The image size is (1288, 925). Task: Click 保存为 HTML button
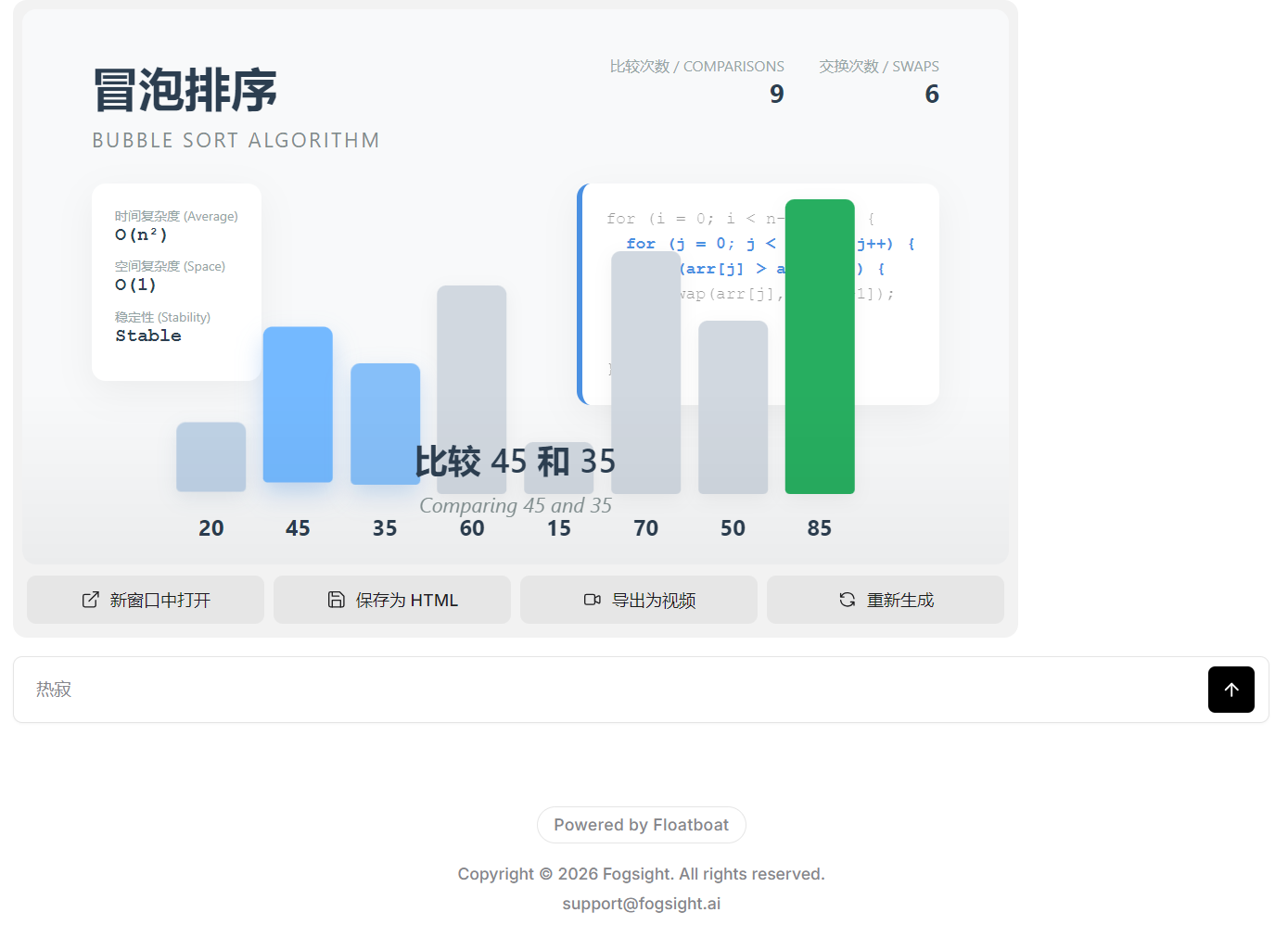(392, 600)
